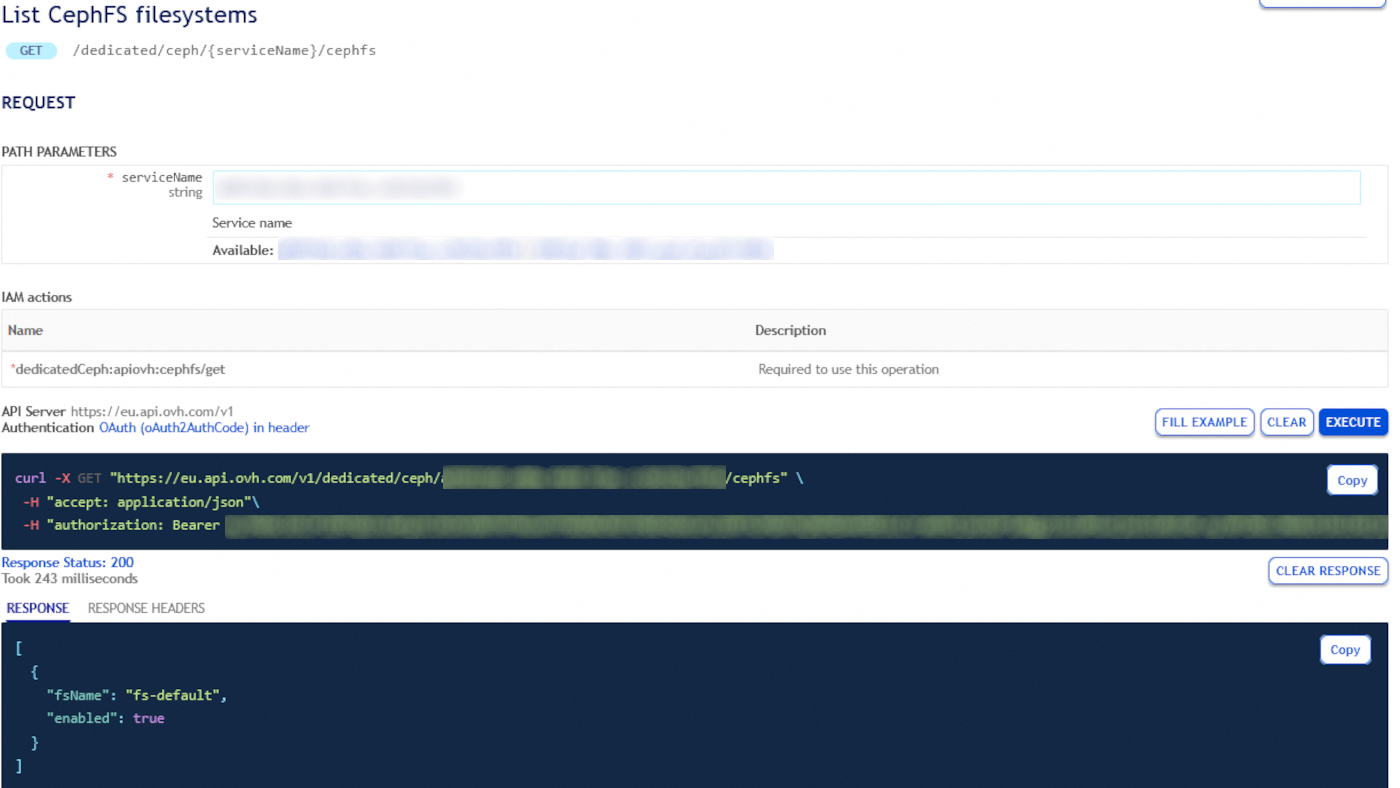Click the CLEAR button
Image resolution: width=1400 pixels, height=788 pixels.
click(1287, 421)
